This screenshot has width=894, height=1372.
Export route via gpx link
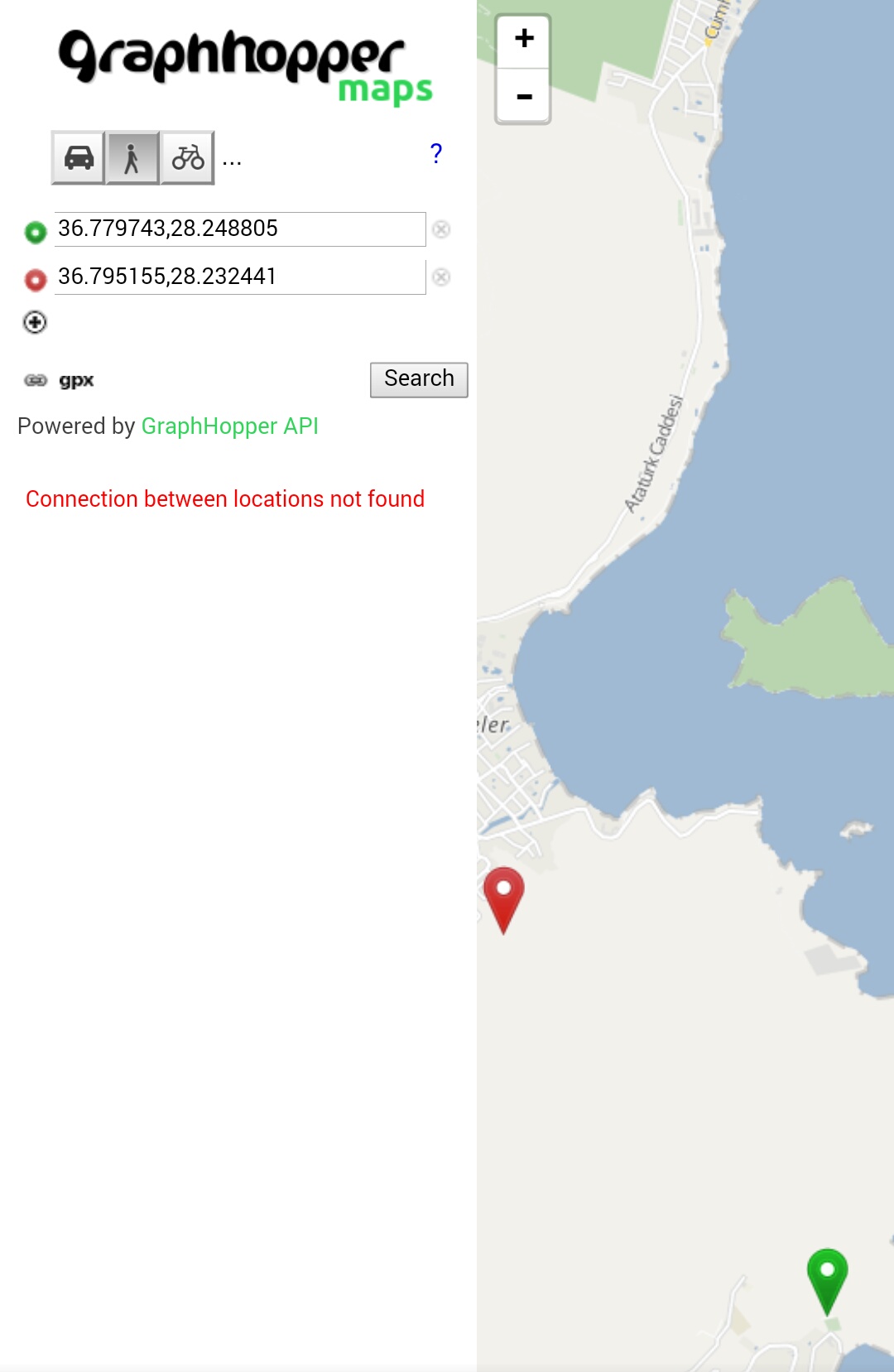tap(76, 380)
